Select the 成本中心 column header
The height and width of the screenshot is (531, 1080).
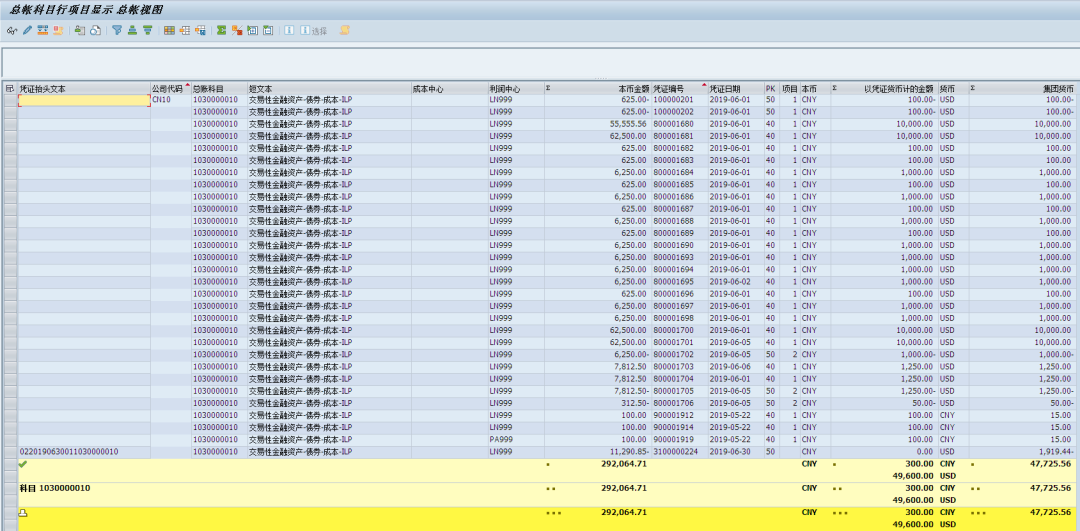click(x=450, y=89)
